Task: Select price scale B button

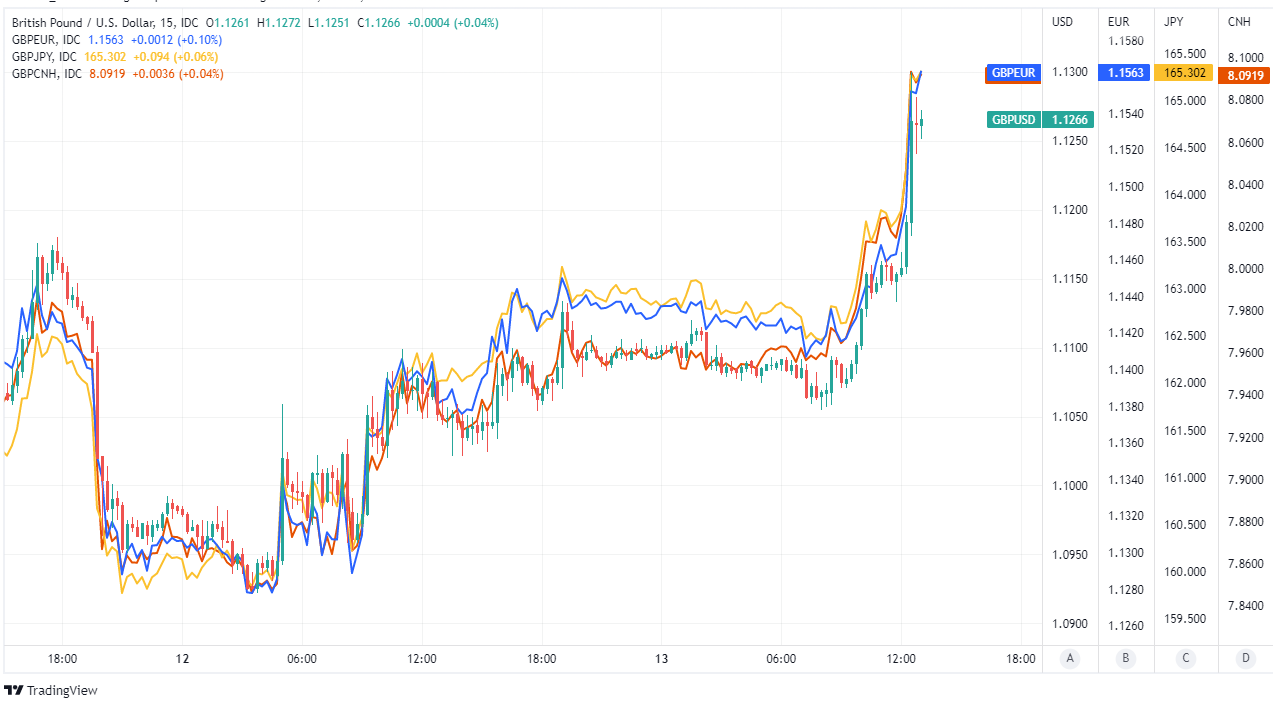Action: coord(1126,658)
